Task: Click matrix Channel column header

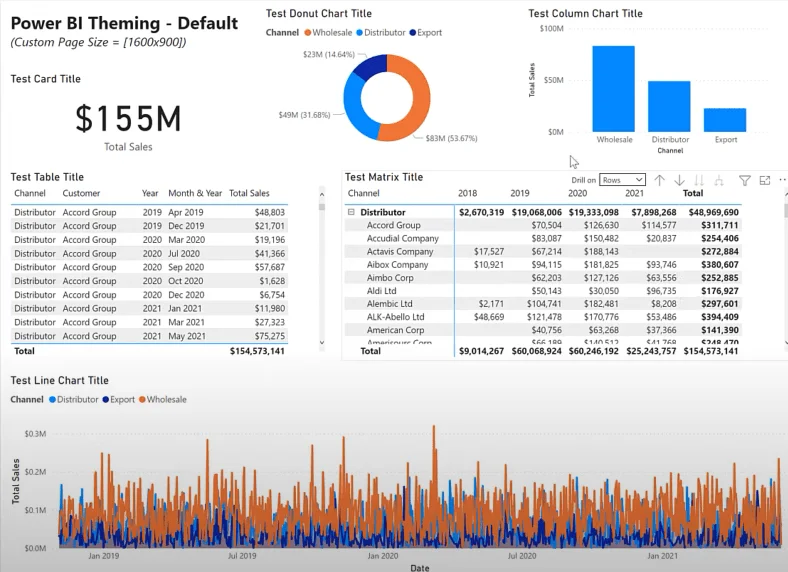Action: point(363,194)
